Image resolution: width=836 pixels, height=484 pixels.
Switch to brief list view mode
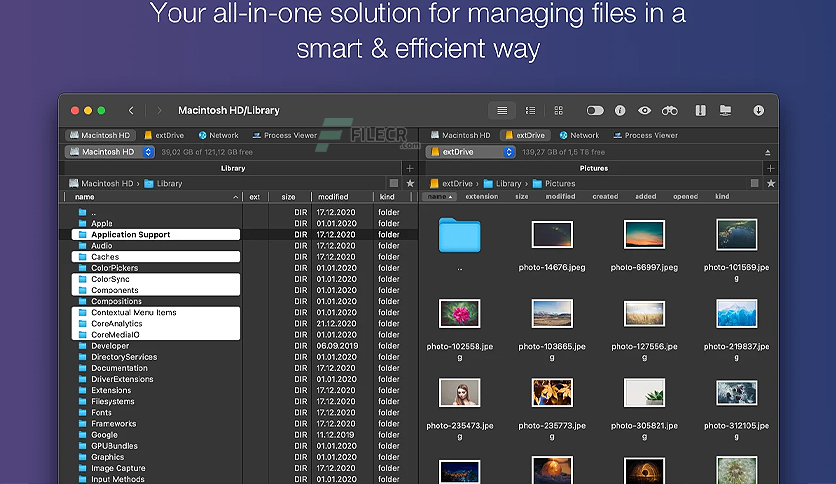530,110
